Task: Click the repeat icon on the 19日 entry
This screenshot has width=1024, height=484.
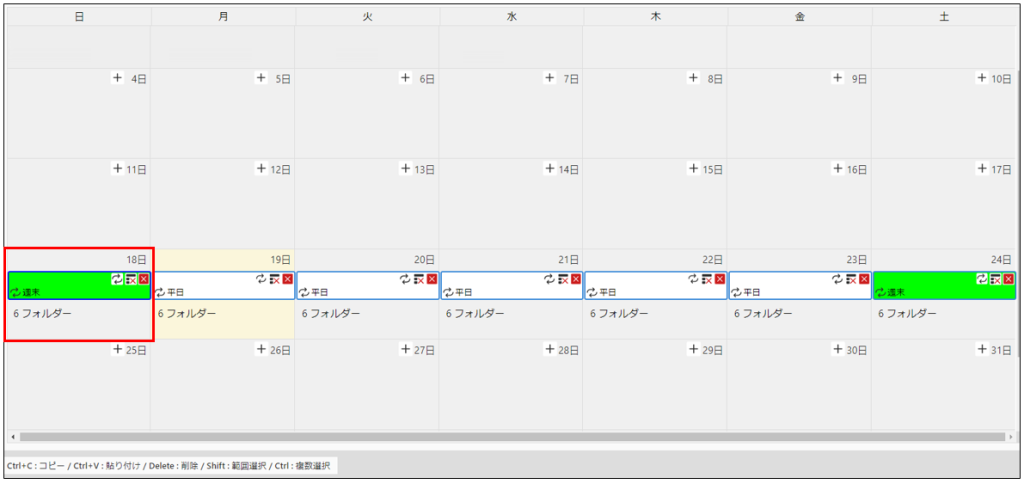Action: point(261,279)
